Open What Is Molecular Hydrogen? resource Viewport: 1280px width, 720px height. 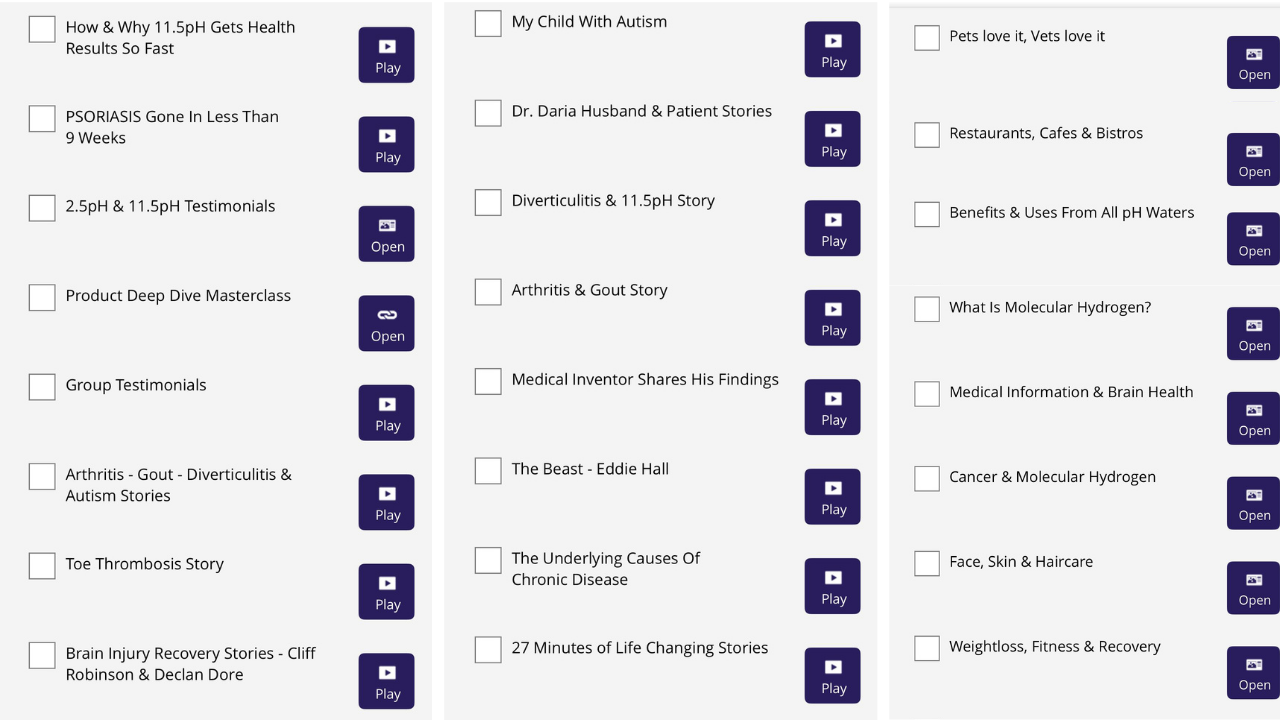[1254, 334]
